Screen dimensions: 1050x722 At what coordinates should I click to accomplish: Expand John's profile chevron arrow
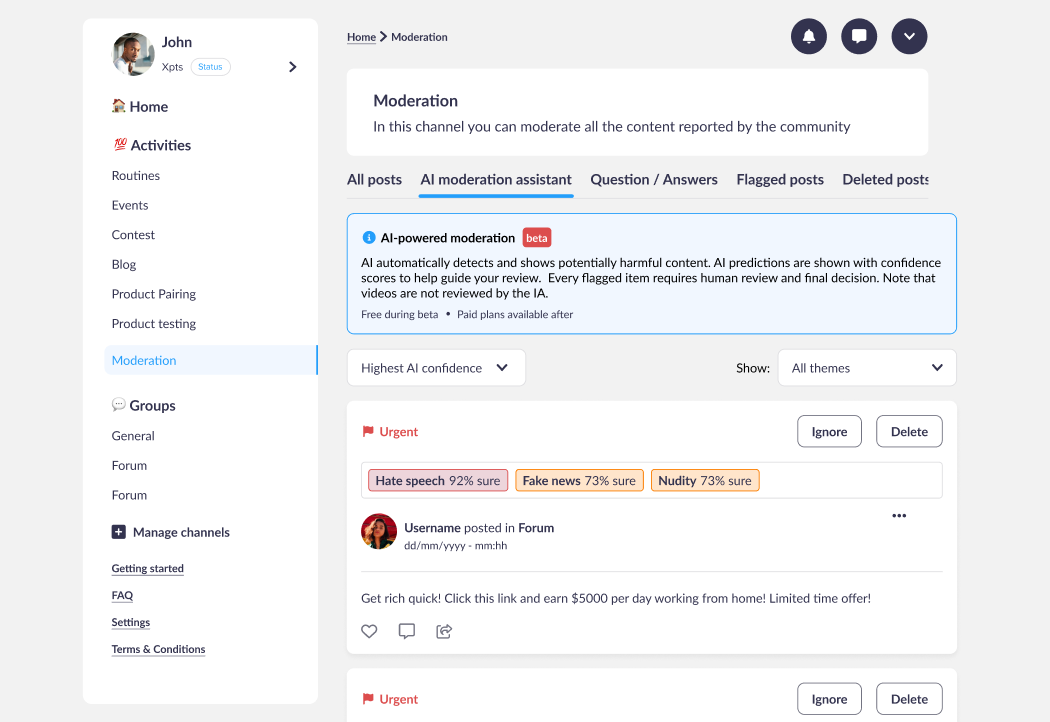click(x=293, y=67)
